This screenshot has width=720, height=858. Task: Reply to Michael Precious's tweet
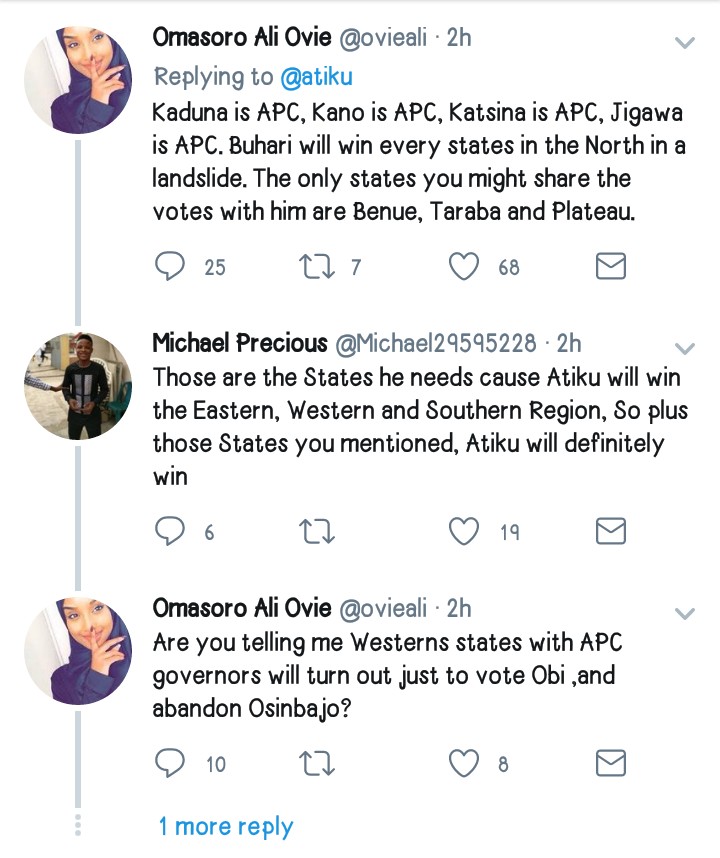coord(171,532)
